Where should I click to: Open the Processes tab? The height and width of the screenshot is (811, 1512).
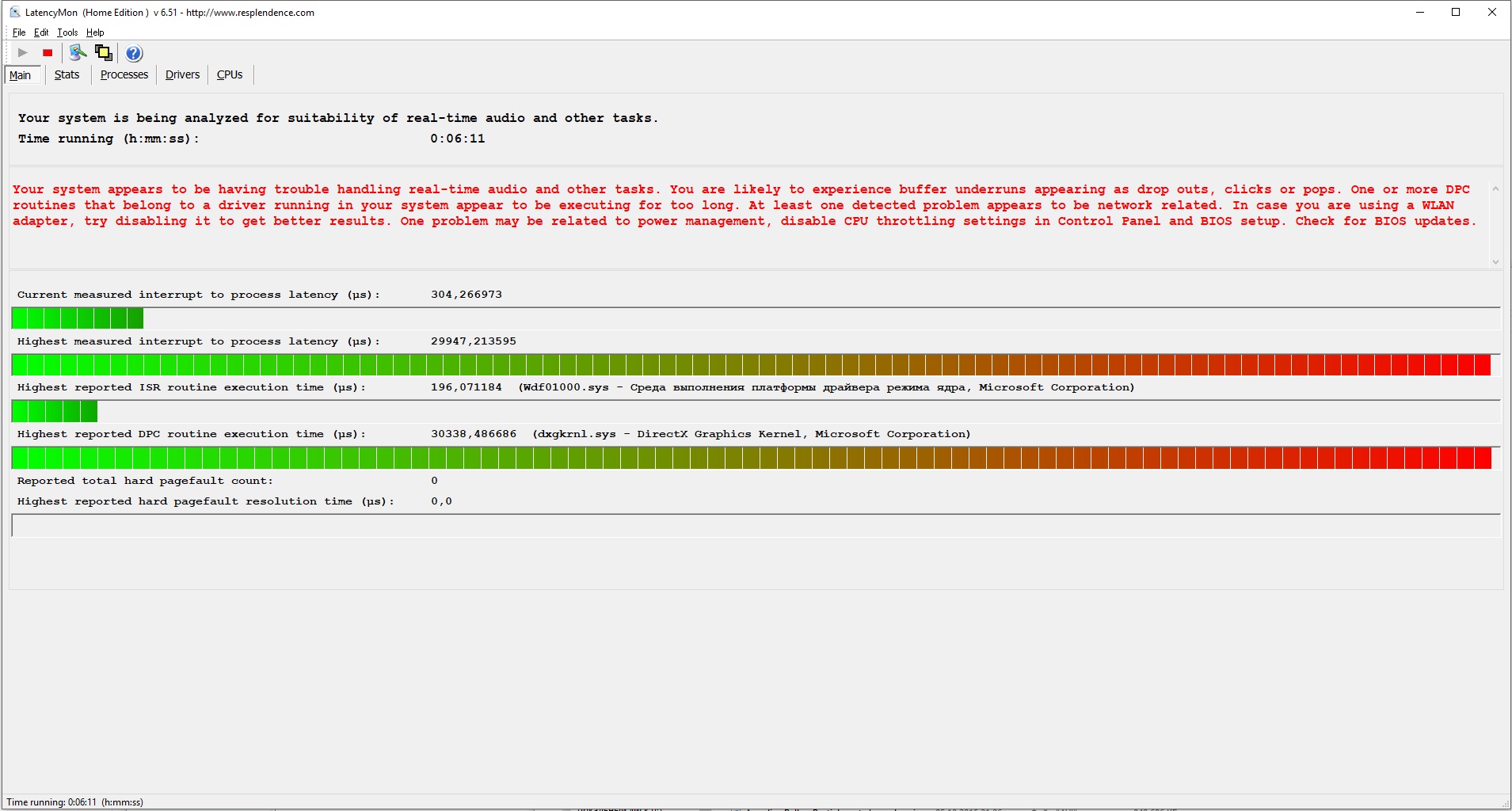(124, 74)
